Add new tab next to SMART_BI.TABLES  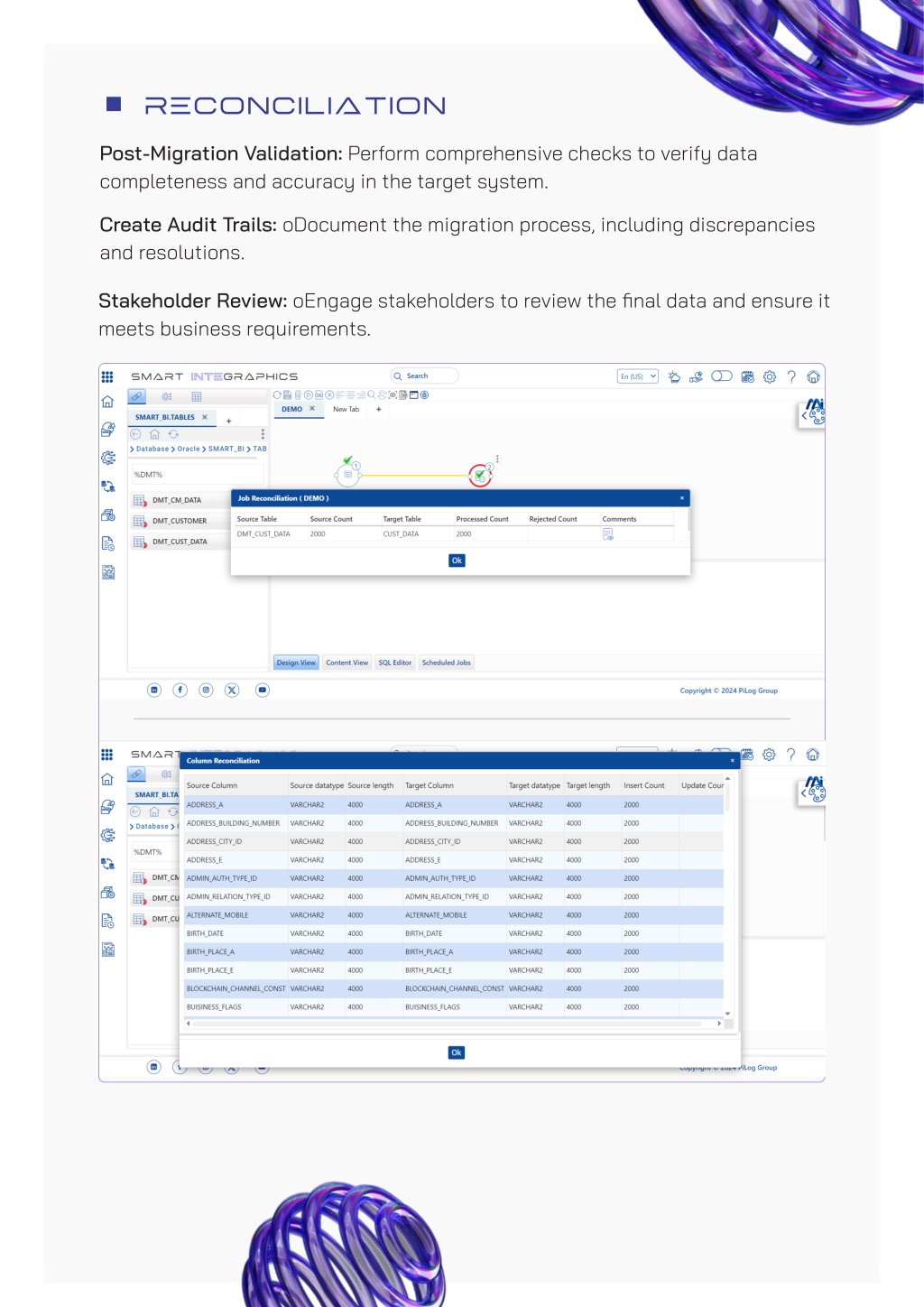pyautogui.click(x=229, y=421)
